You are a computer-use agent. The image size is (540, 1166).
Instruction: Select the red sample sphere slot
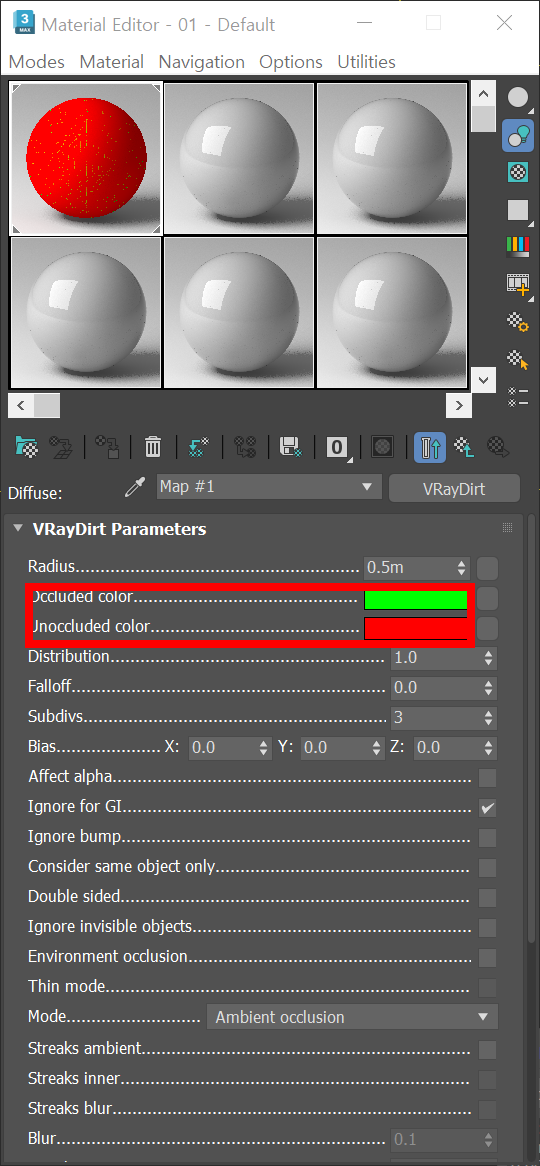tap(86, 158)
